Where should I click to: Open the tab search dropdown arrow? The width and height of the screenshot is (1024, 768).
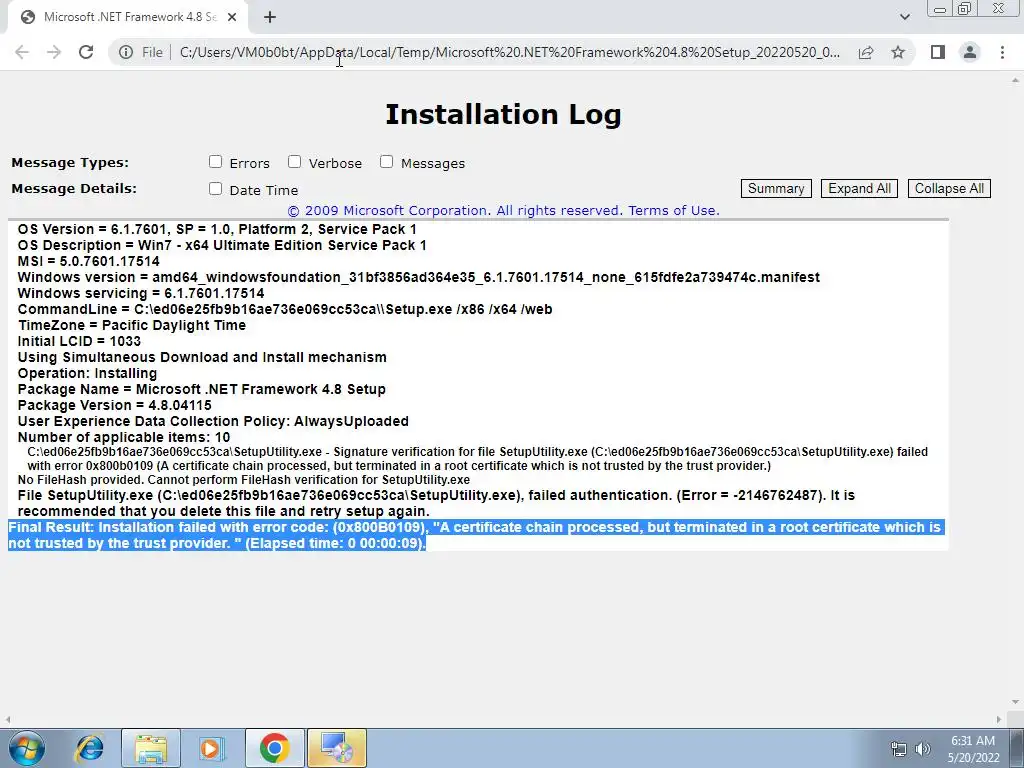pos(904,18)
